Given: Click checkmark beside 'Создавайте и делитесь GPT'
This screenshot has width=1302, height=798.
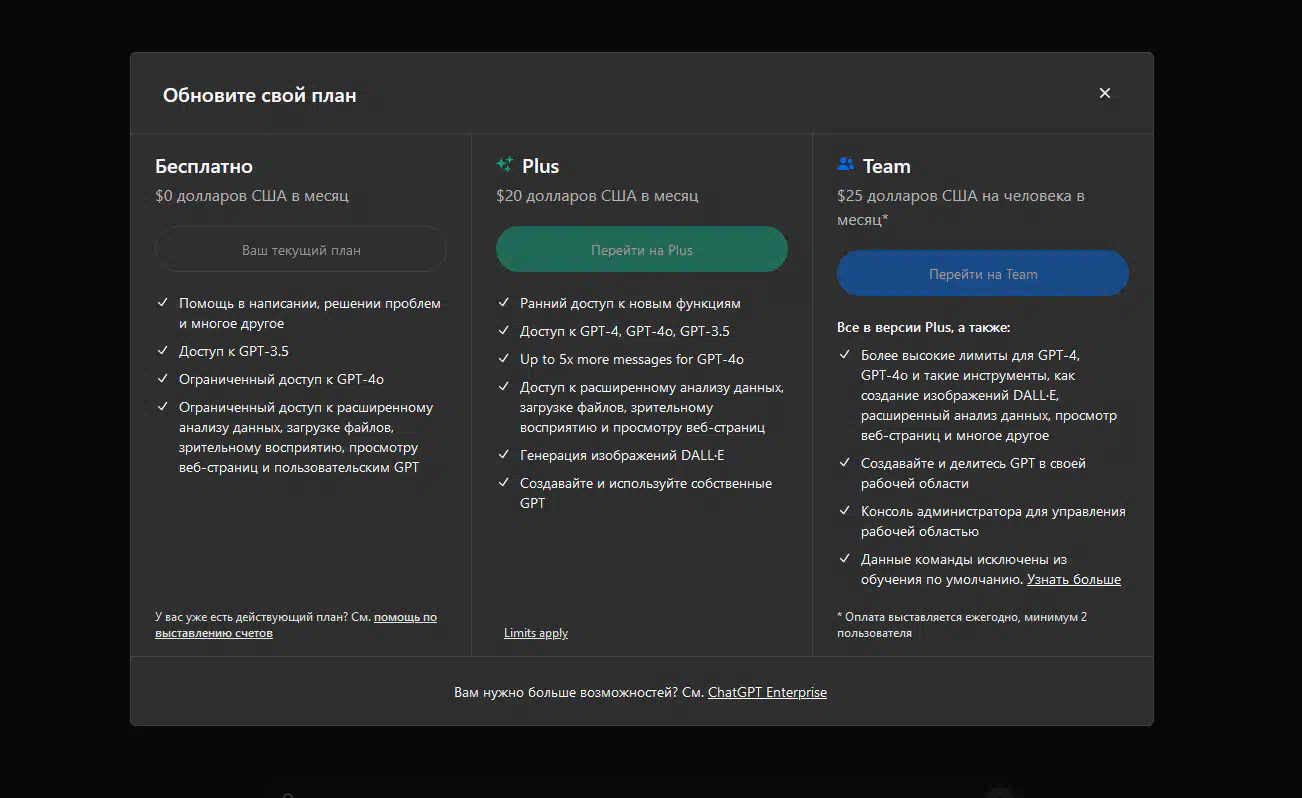Looking at the screenshot, I should 844,463.
